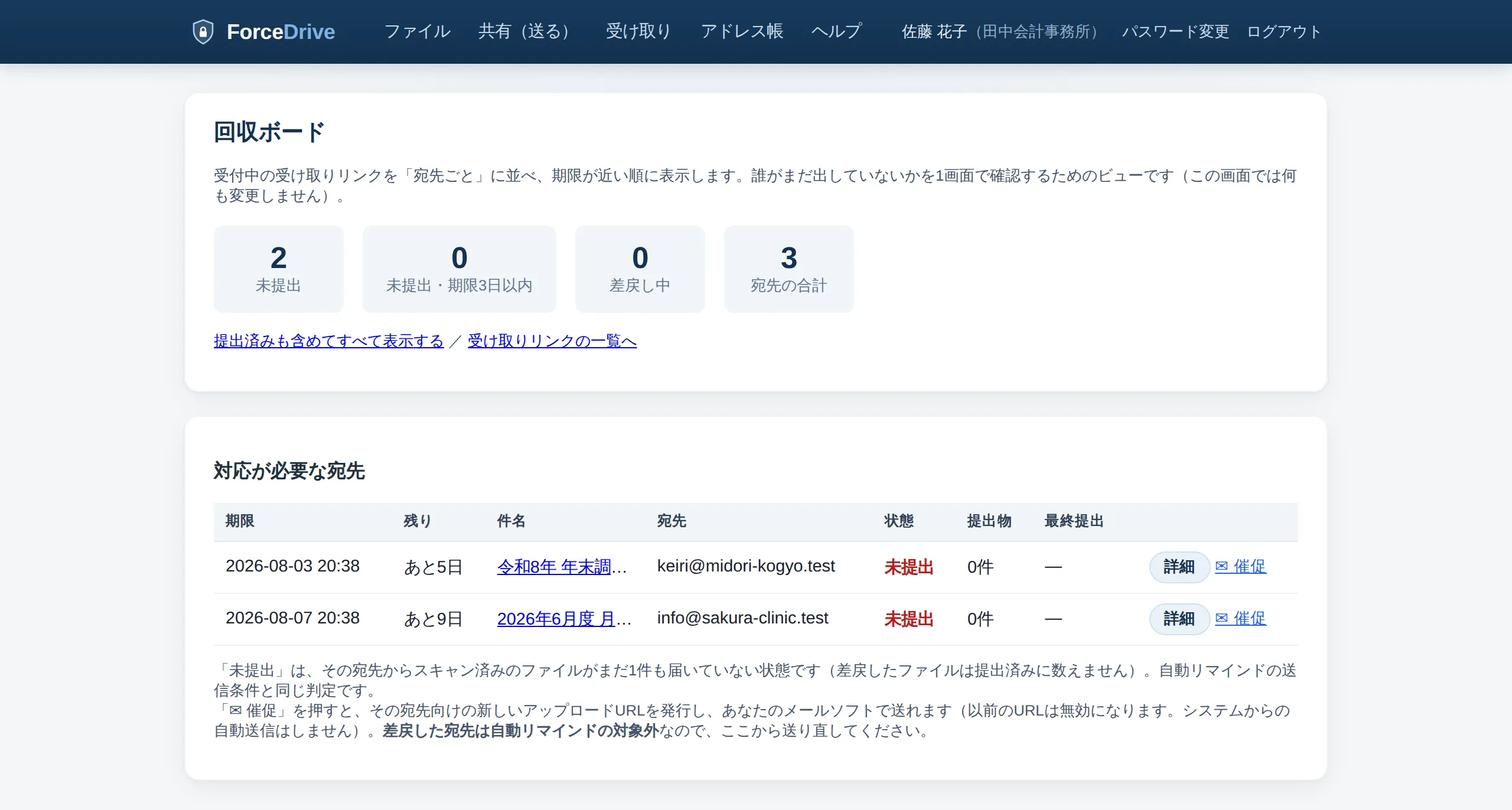Click the 残り column header
1512x810 pixels.
pyautogui.click(x=418, y=521)
